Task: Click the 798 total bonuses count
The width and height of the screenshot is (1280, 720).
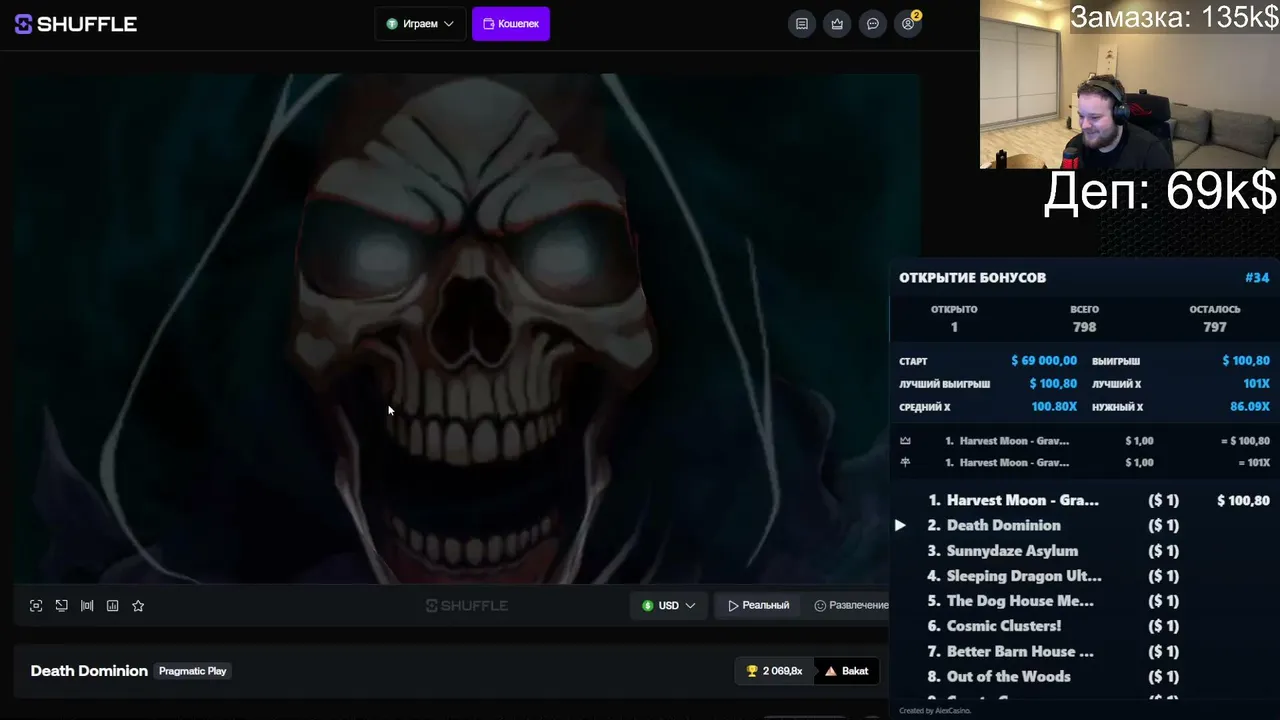Action: [1084, 327]
